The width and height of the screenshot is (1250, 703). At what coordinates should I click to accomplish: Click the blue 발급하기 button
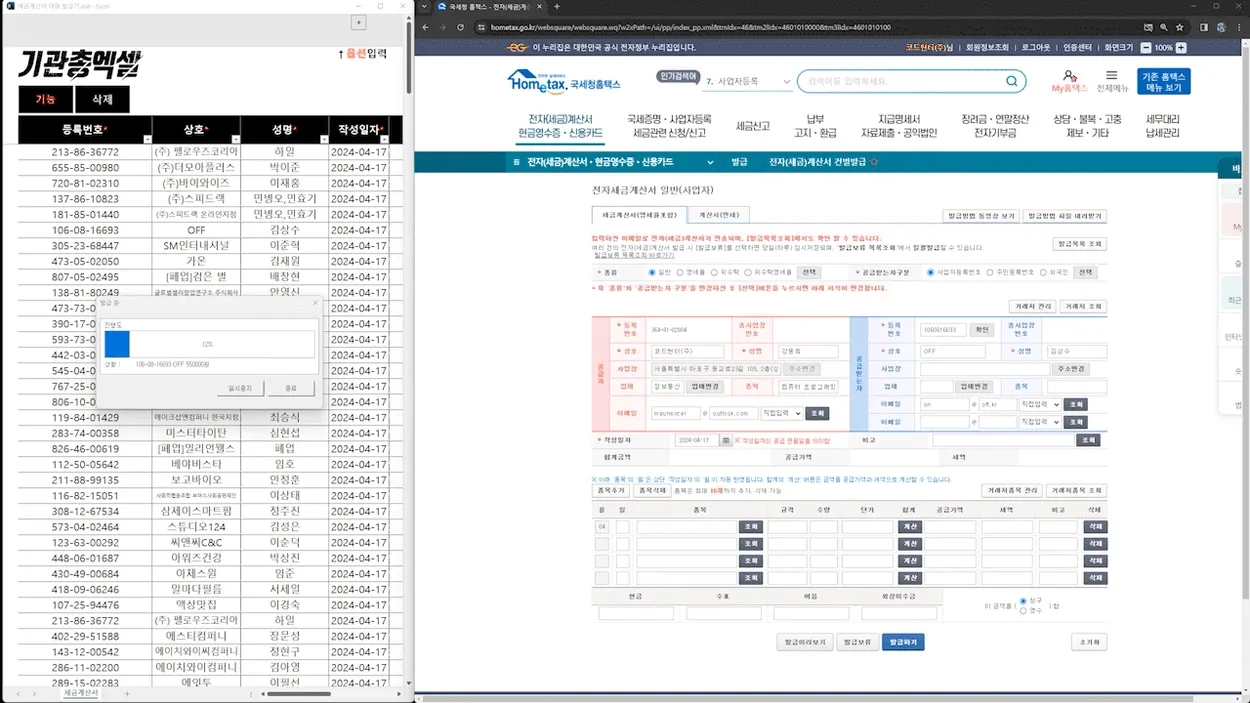click(x=902, y=642)
